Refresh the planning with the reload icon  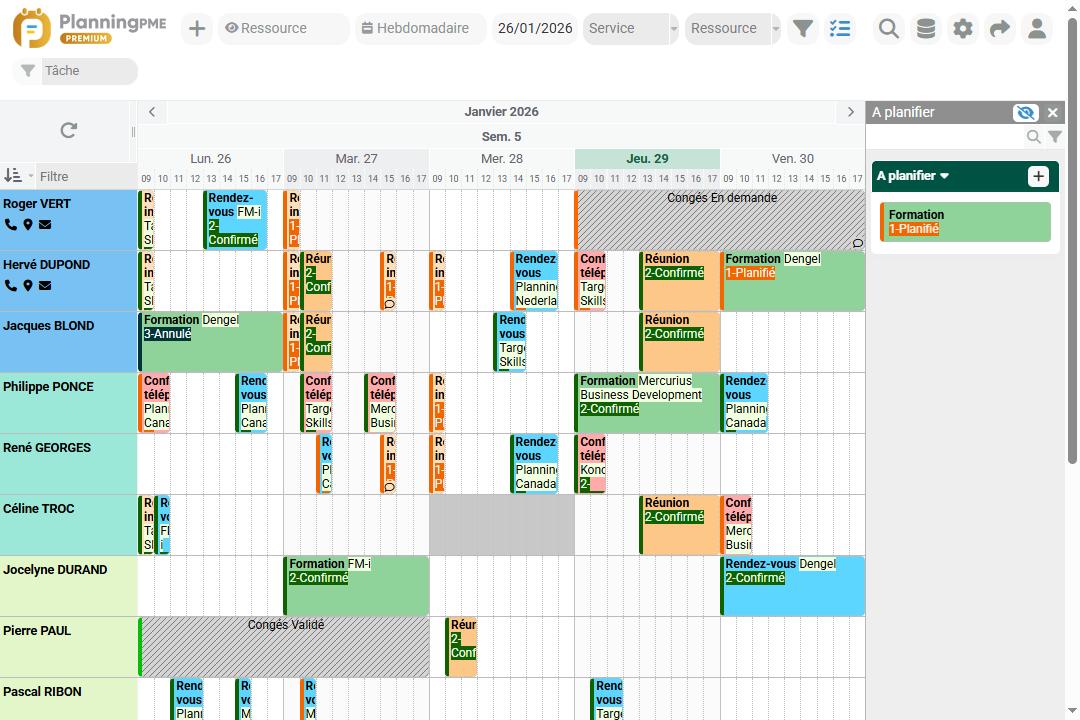(x=67, y=130)
